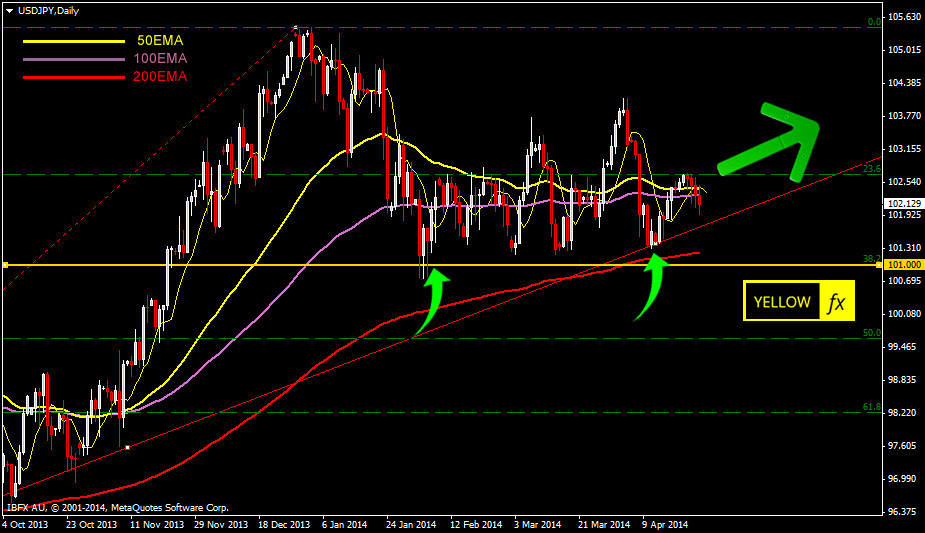The height and width of the screenshot is (533, 925).
Task: Click the 50.0 Fibonacci level label
Action: (870, 333)
